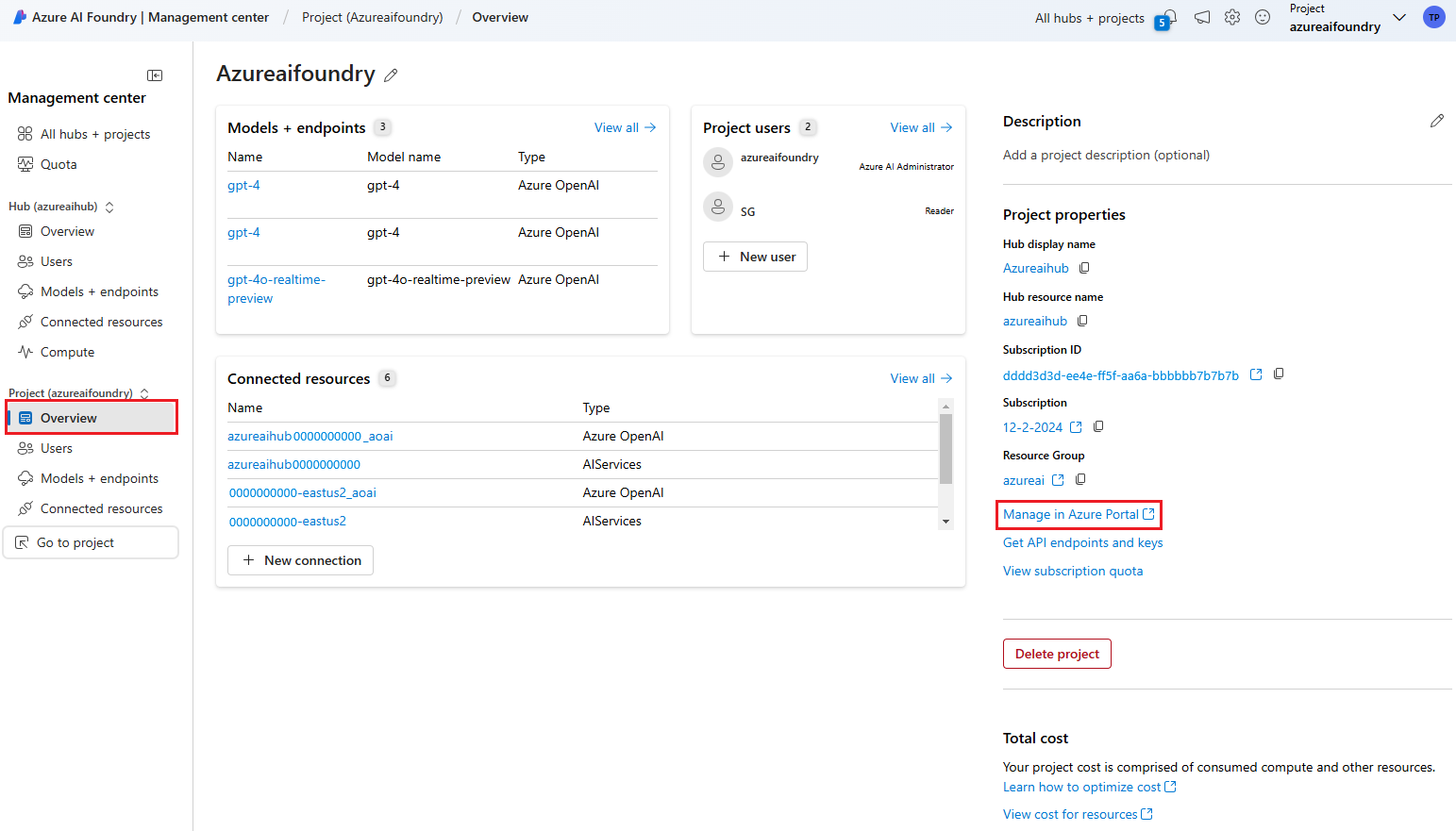View all Models + endpoints

(x=625, y=127)
